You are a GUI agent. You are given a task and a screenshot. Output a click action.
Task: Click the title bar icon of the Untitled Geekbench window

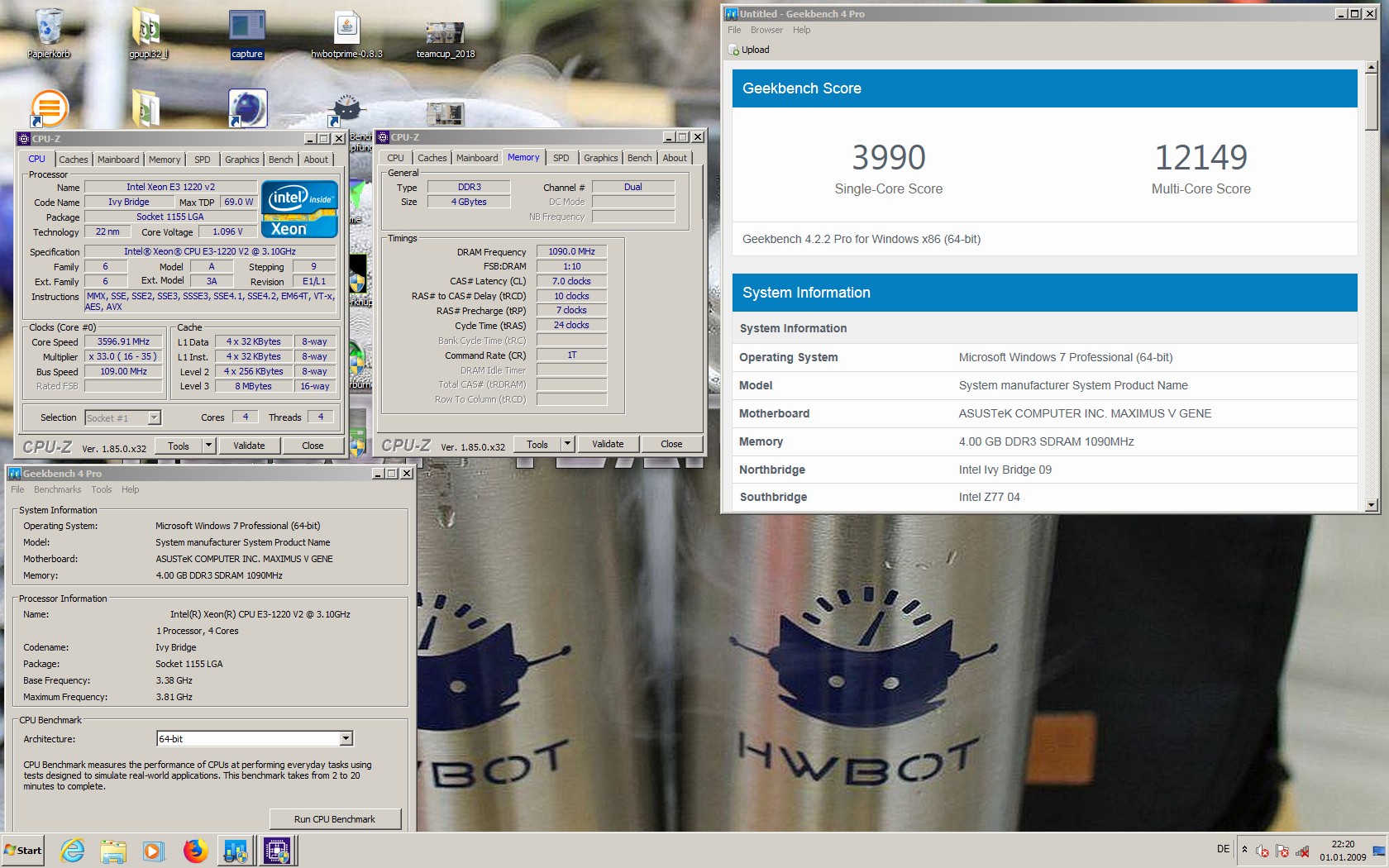731,13
